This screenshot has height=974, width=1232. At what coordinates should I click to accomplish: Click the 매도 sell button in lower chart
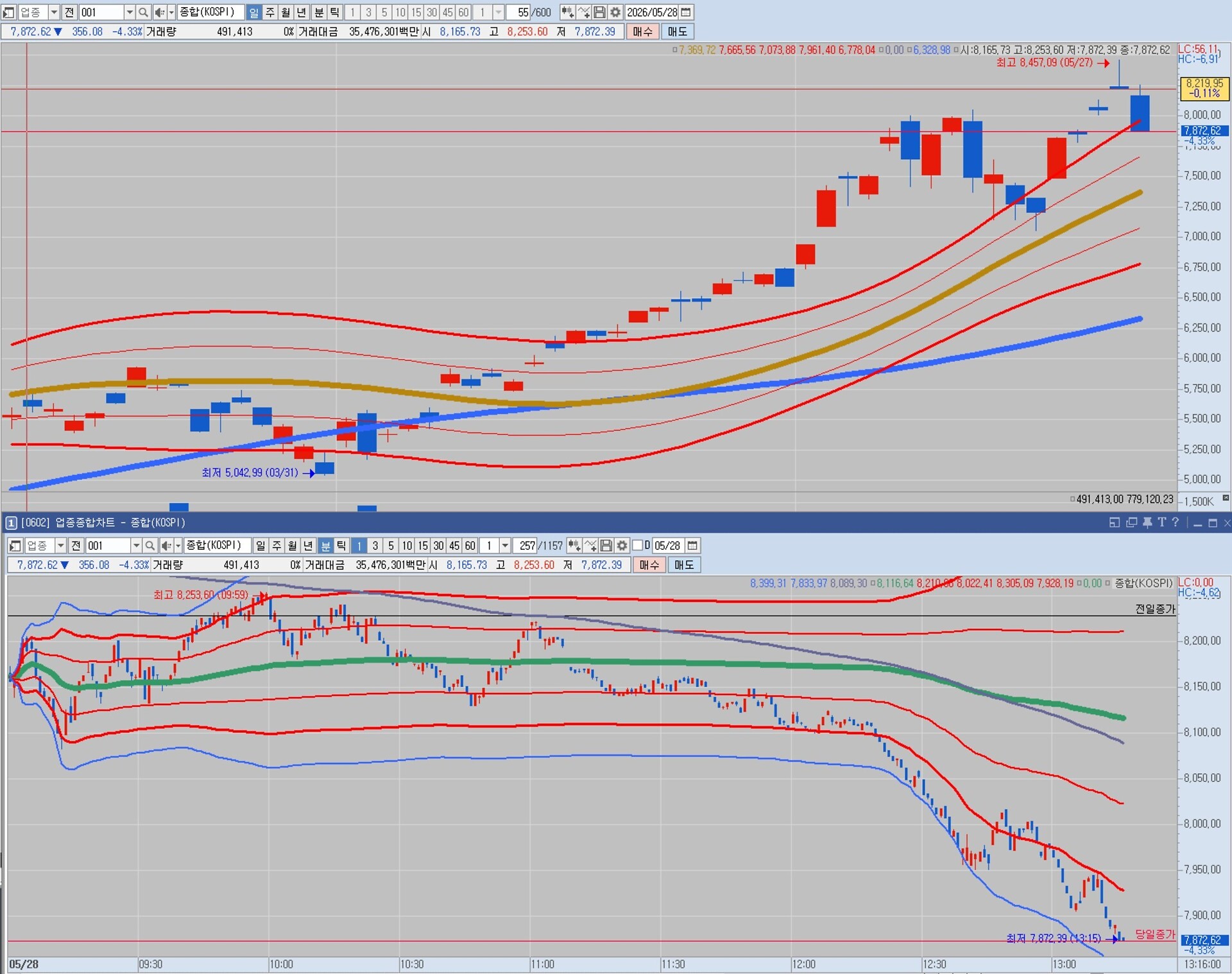684,565
